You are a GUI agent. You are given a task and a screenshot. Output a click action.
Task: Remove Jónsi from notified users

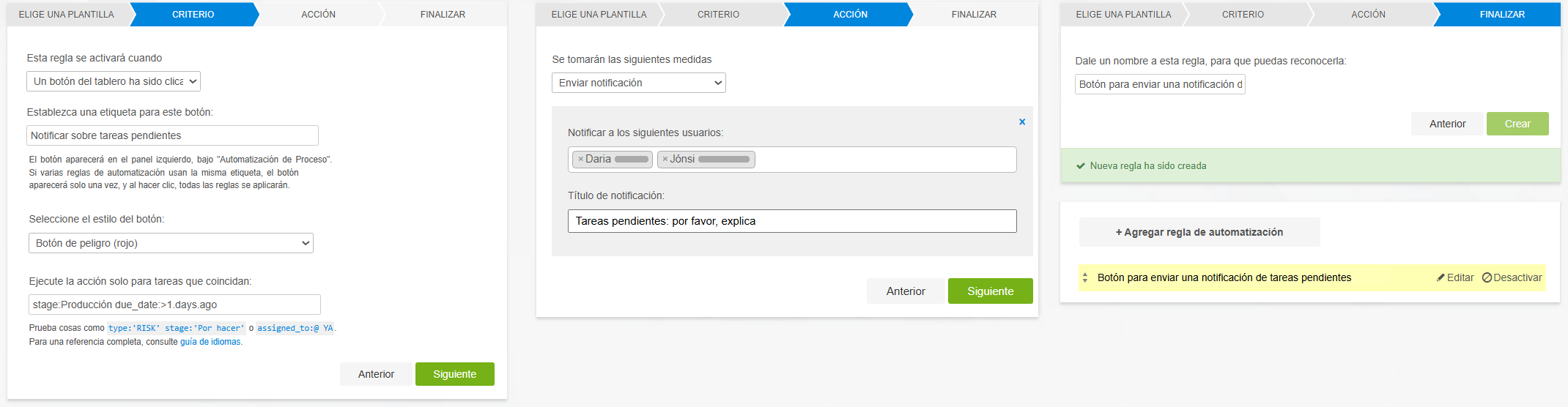click(x=665, y=159)
